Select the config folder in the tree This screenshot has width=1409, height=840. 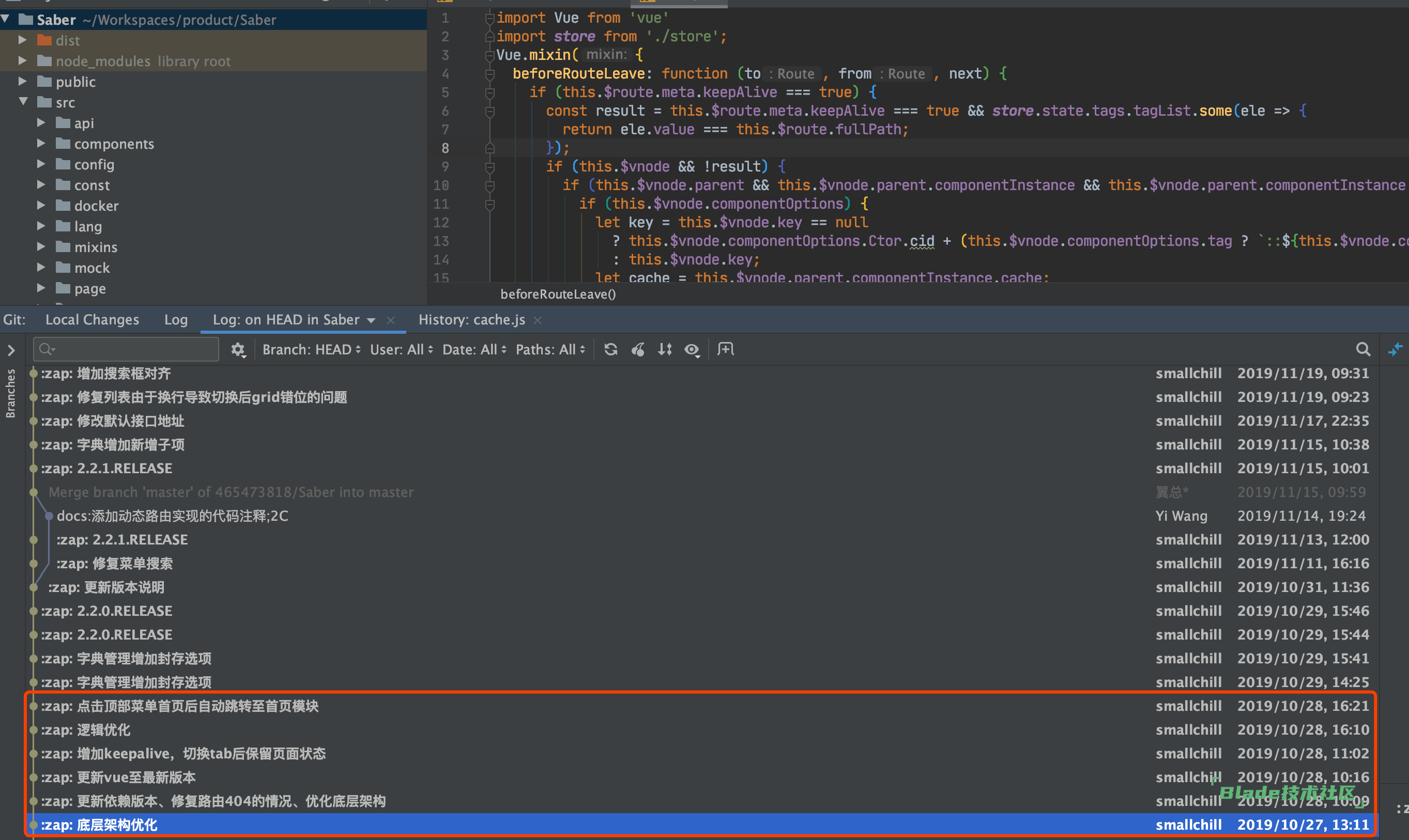tap(94, 164)
